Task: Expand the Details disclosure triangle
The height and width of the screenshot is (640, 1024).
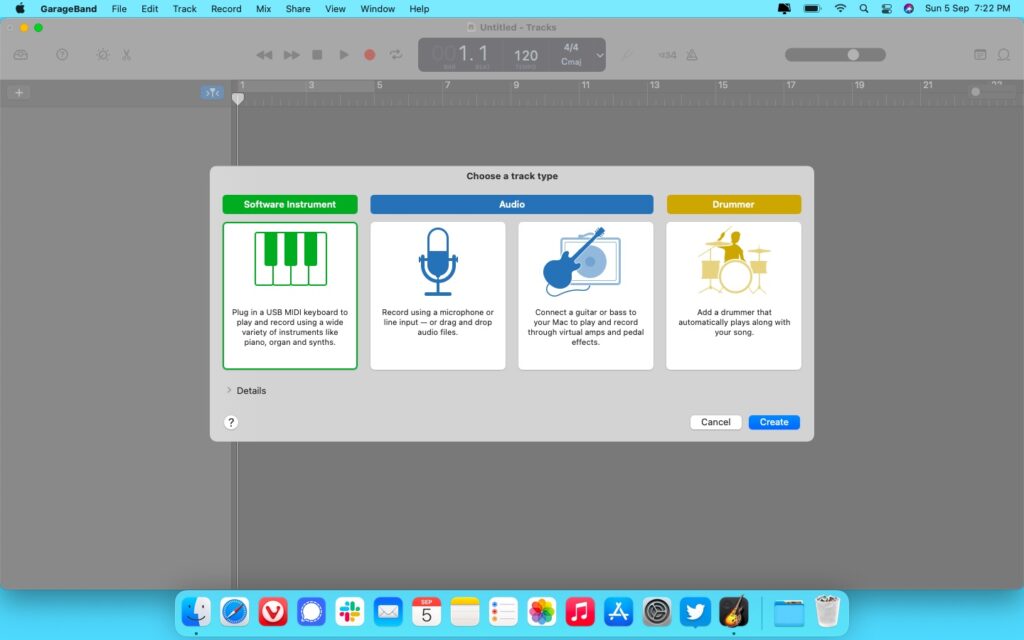Action: click(x=229, y=390)
